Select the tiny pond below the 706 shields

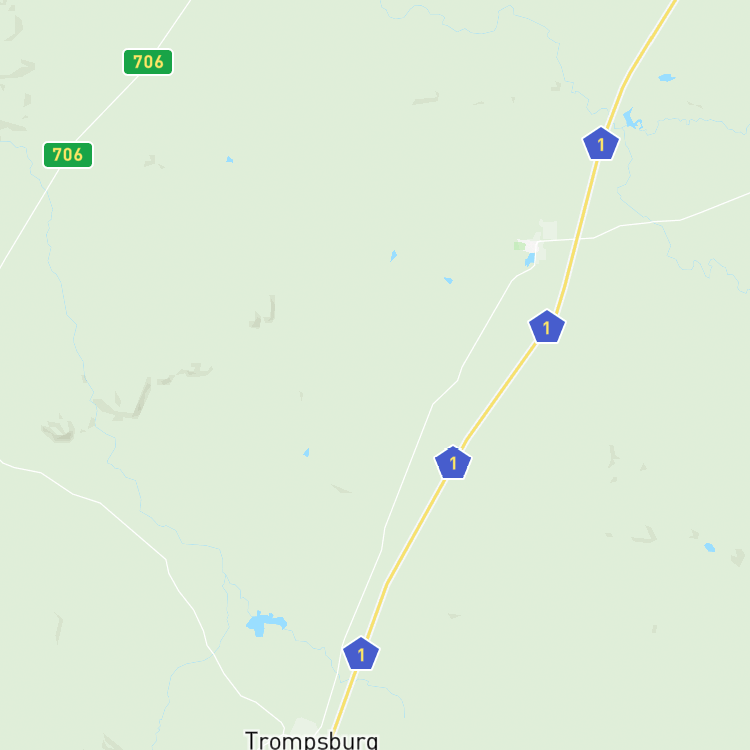click(230, 160)
